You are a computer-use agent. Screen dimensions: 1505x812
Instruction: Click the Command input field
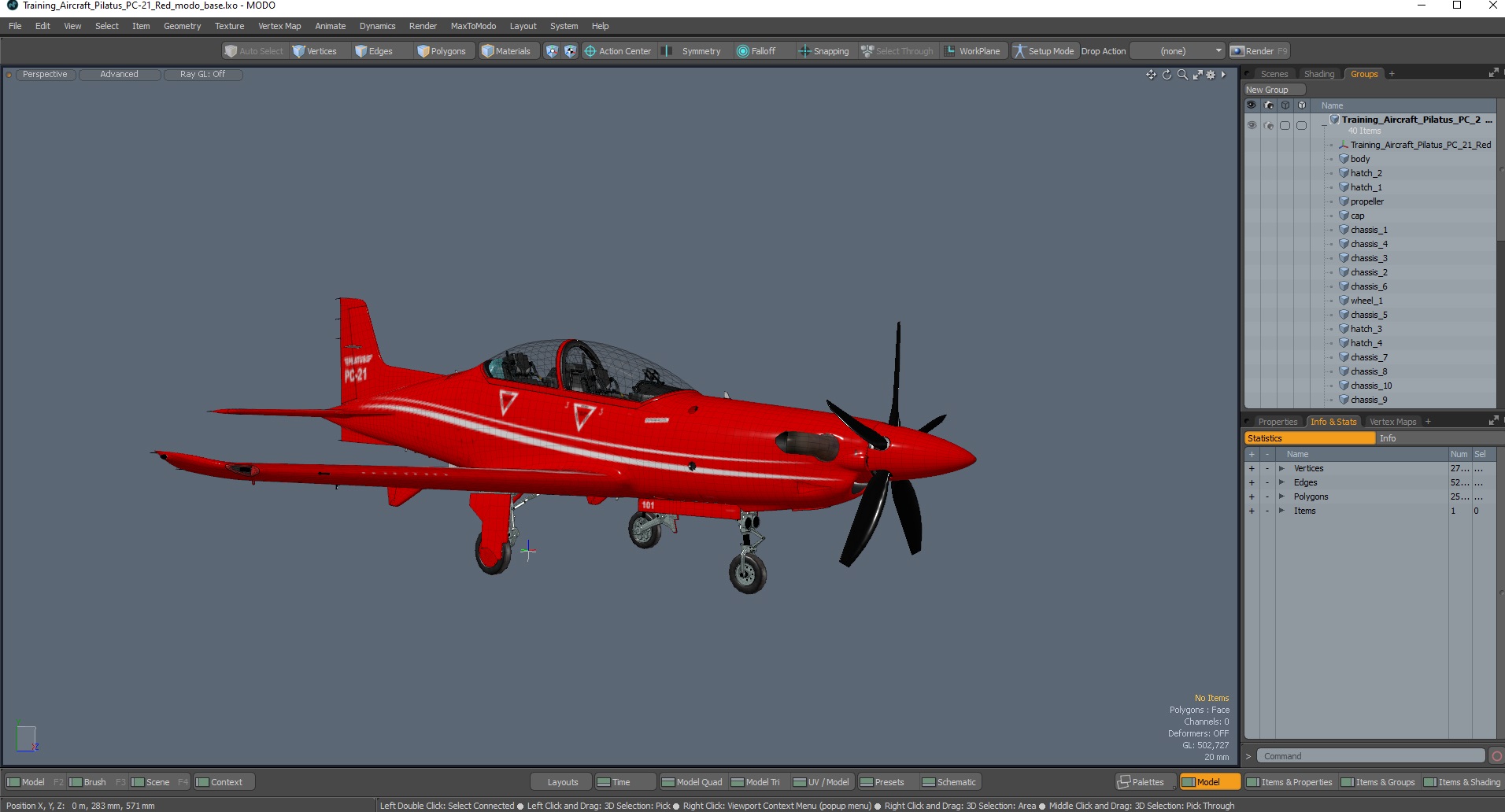point(1370,756)
